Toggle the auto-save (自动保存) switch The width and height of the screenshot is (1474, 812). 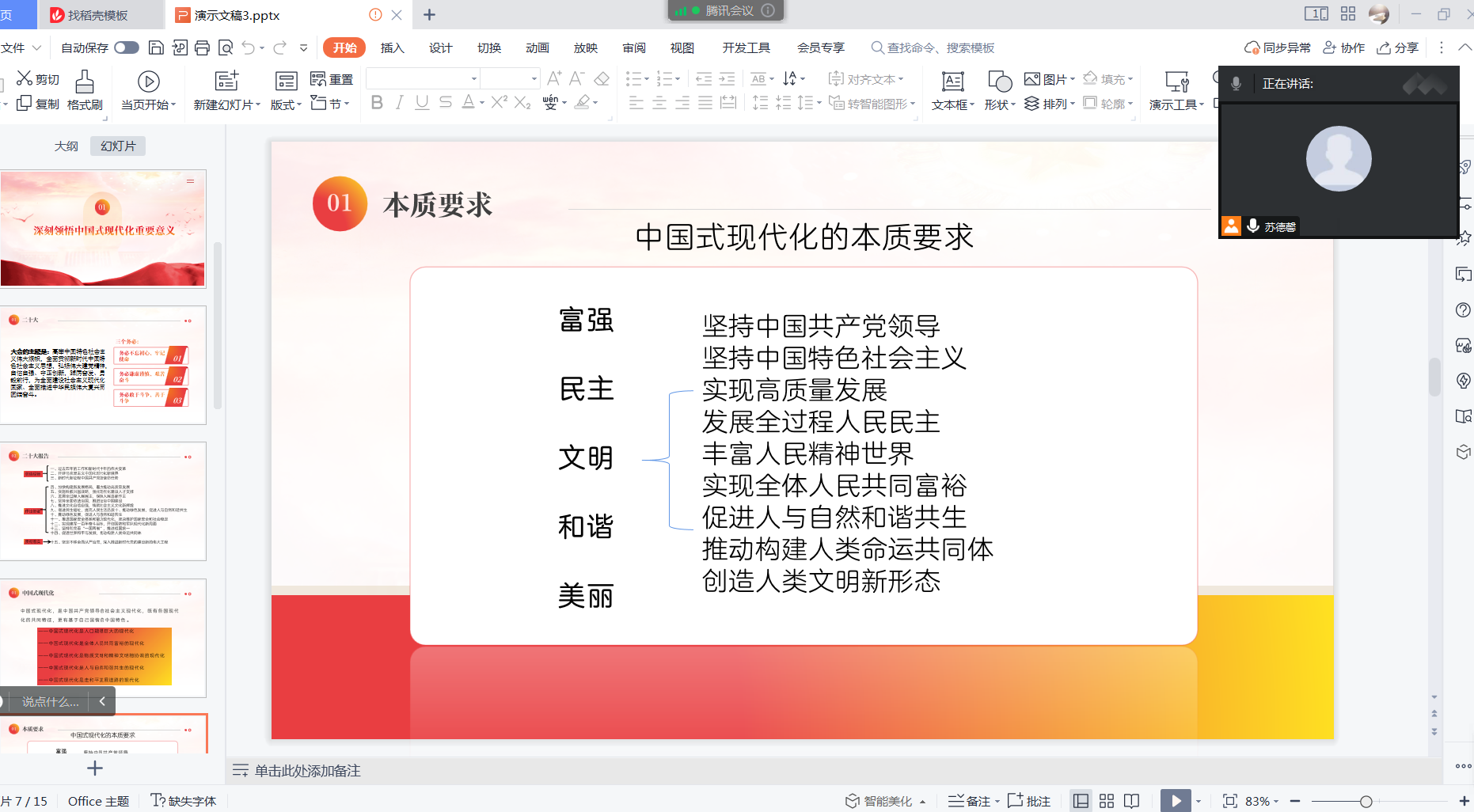pos(127,48)
